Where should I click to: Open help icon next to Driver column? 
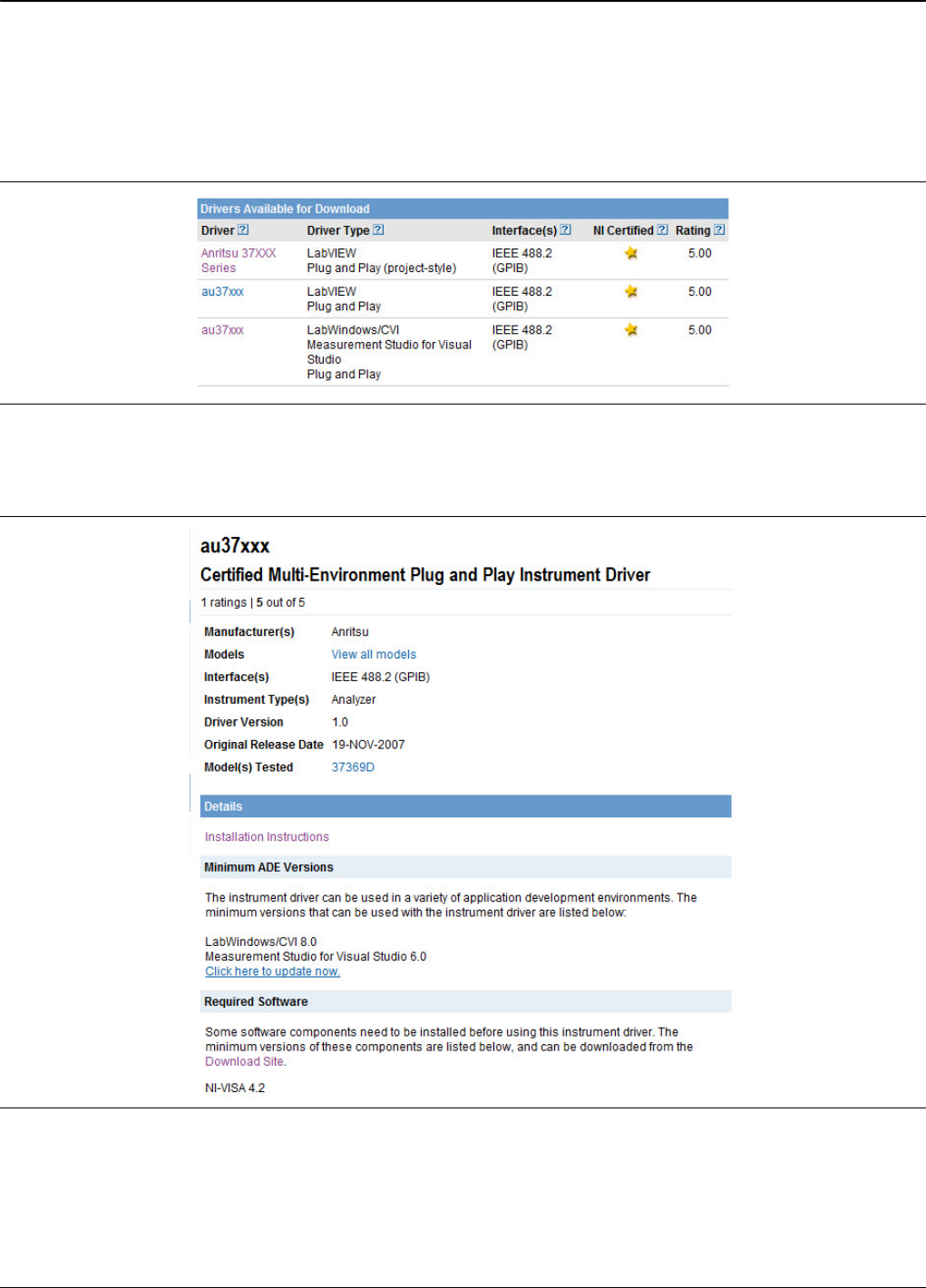pos(243,230)
